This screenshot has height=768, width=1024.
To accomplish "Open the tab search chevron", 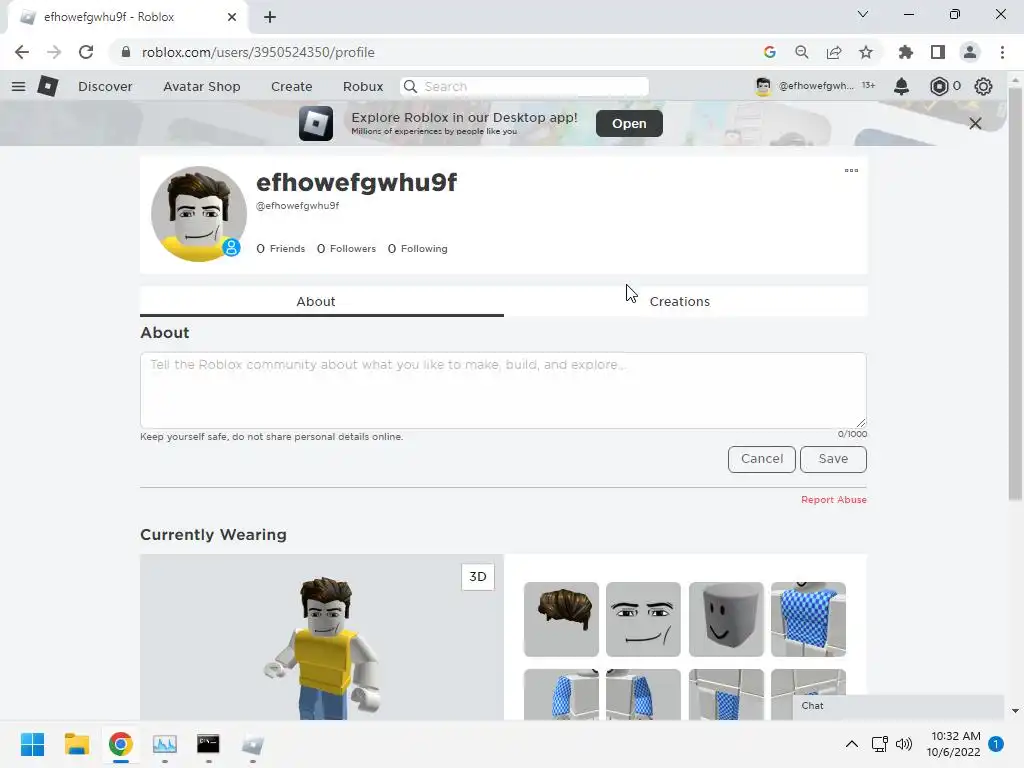I will (863, 14).
